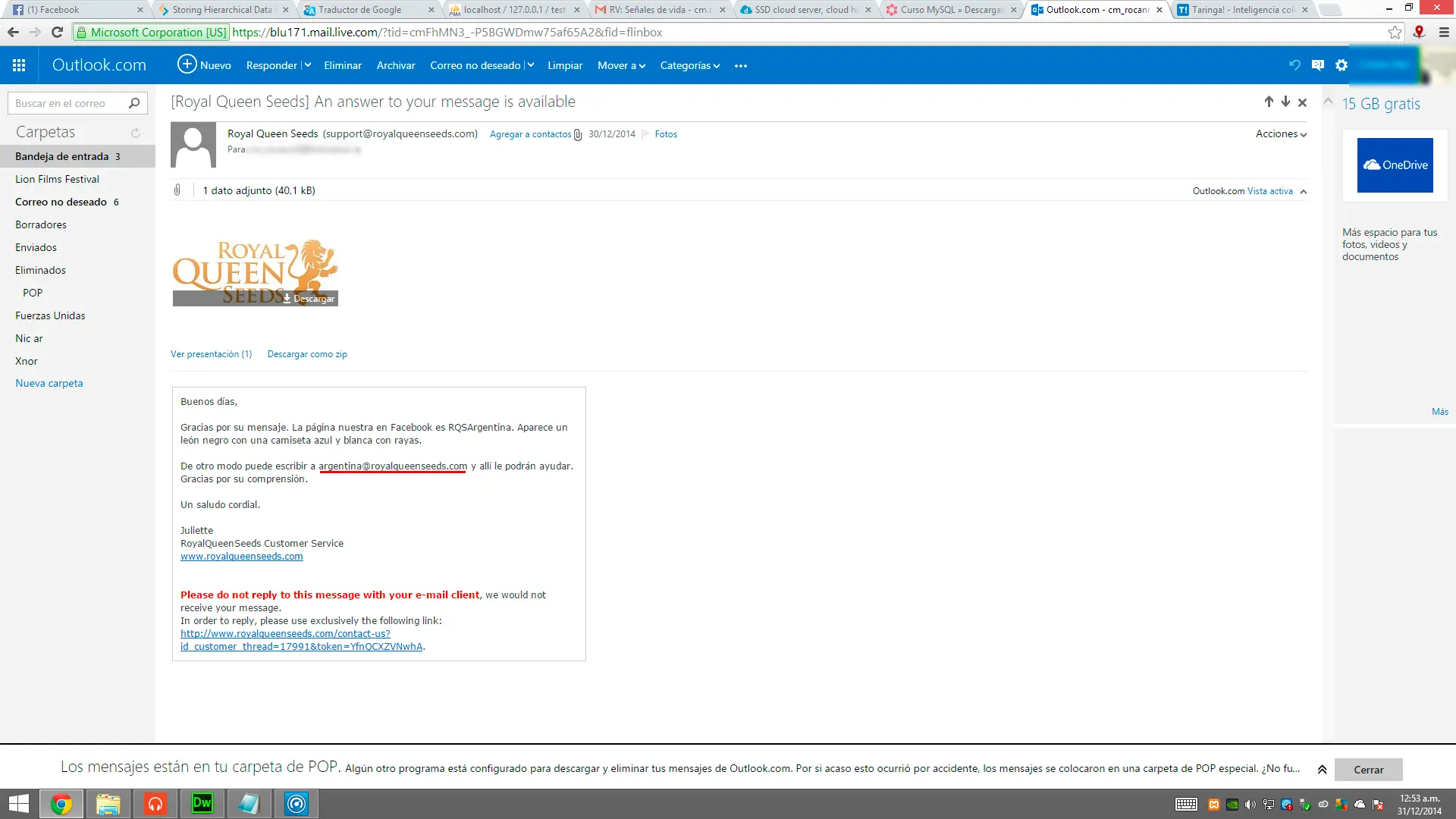Click Limpiar in the toolbar

point(565,65)
